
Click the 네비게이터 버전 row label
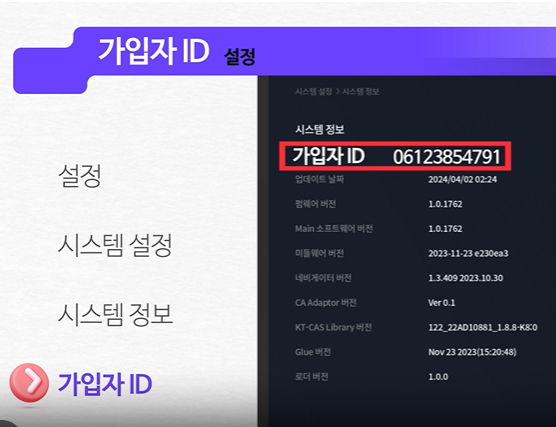click(x=323, y=278)
